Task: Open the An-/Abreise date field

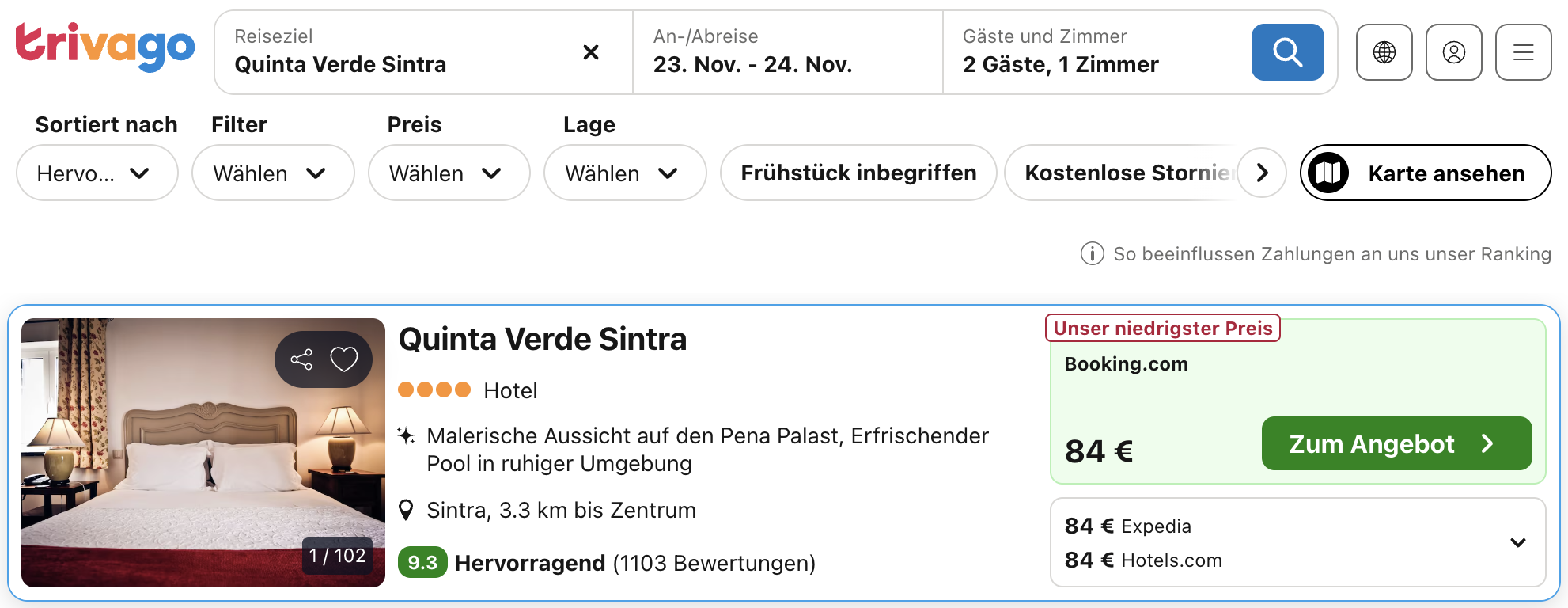Action: [x=786, y=52]
